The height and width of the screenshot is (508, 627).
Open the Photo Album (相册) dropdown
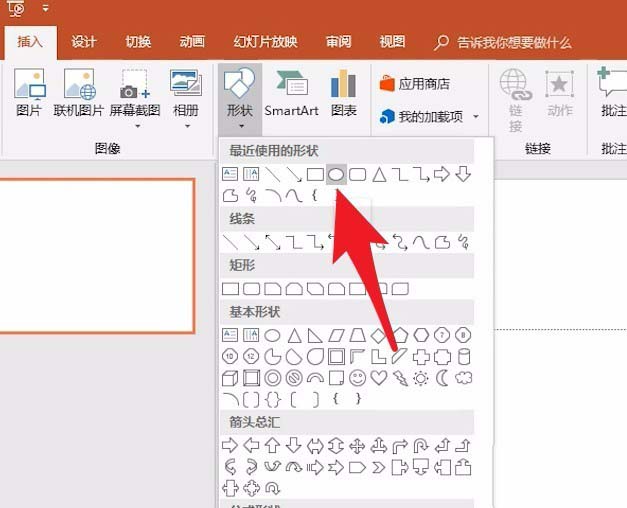pyautogui.click(x=186, y=98)
